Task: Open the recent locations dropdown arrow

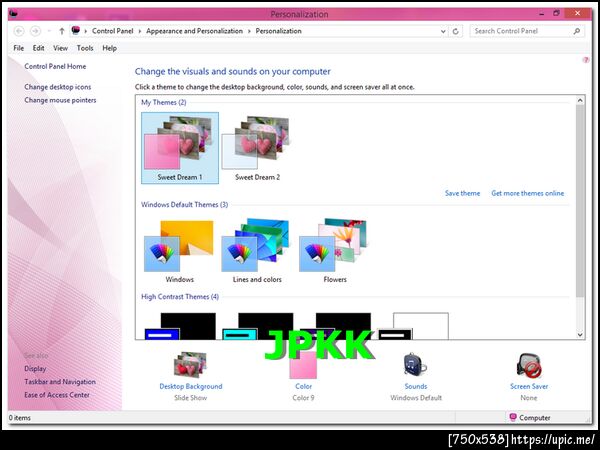Action: [x=49, y=31]
